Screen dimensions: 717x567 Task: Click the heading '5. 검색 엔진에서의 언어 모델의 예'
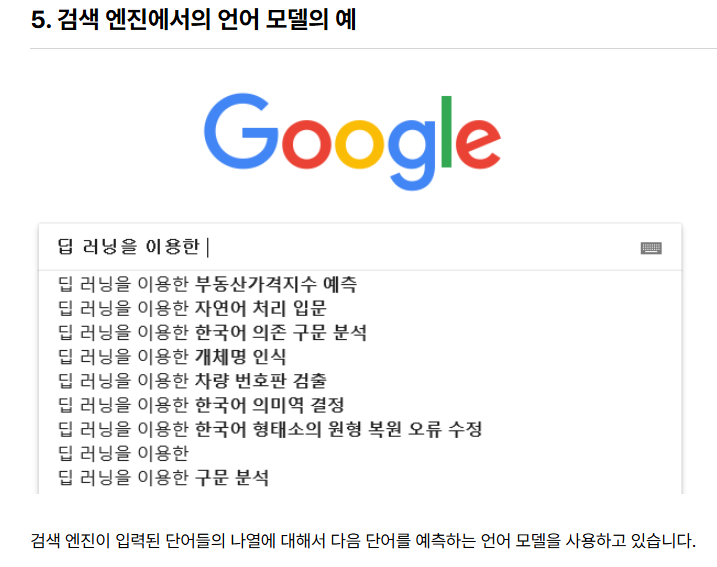click(x=193, y=20)
